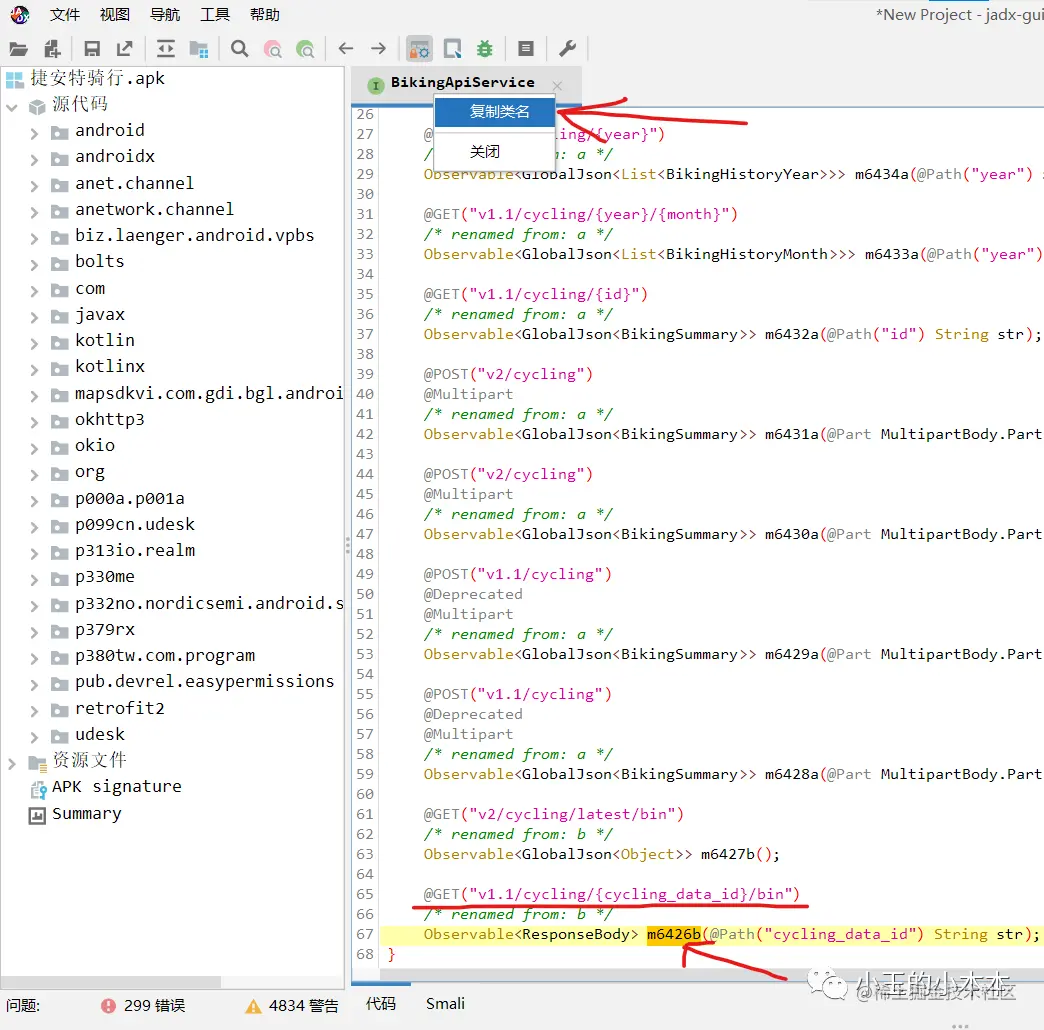Open comment search icon (green)

[x=305, y=49]
